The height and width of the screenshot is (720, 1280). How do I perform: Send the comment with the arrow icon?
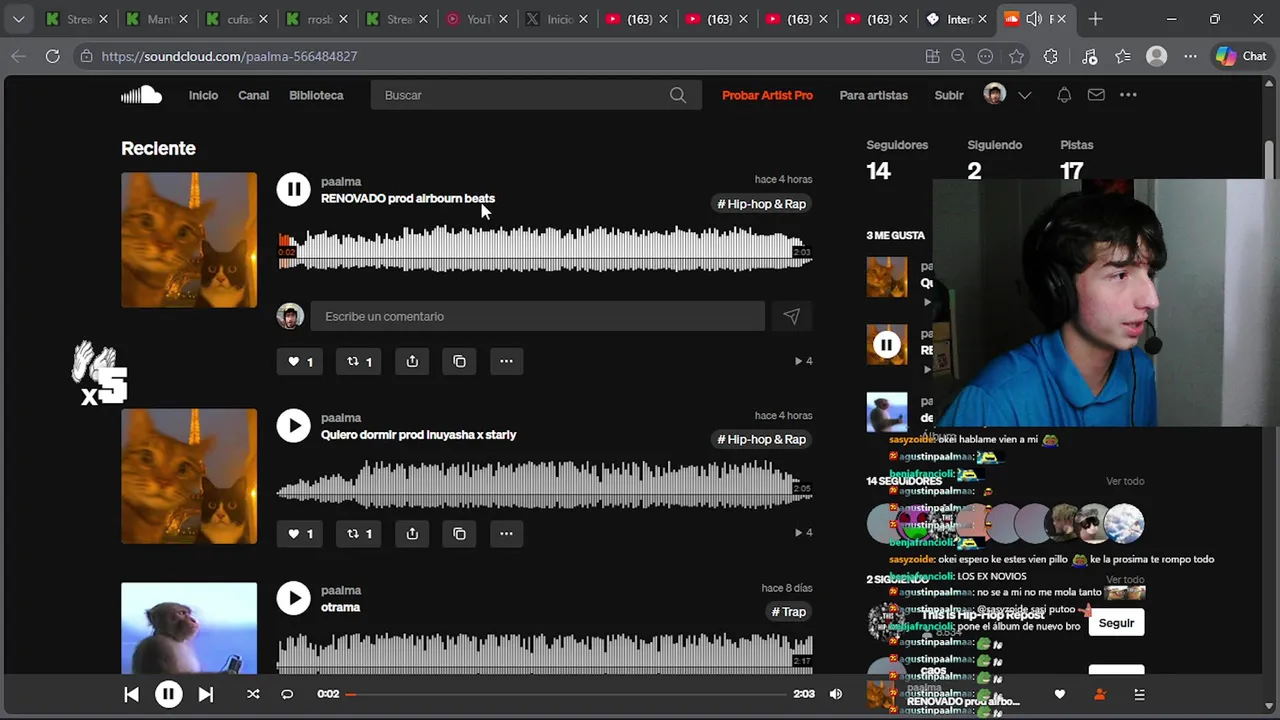click(791, 316)
